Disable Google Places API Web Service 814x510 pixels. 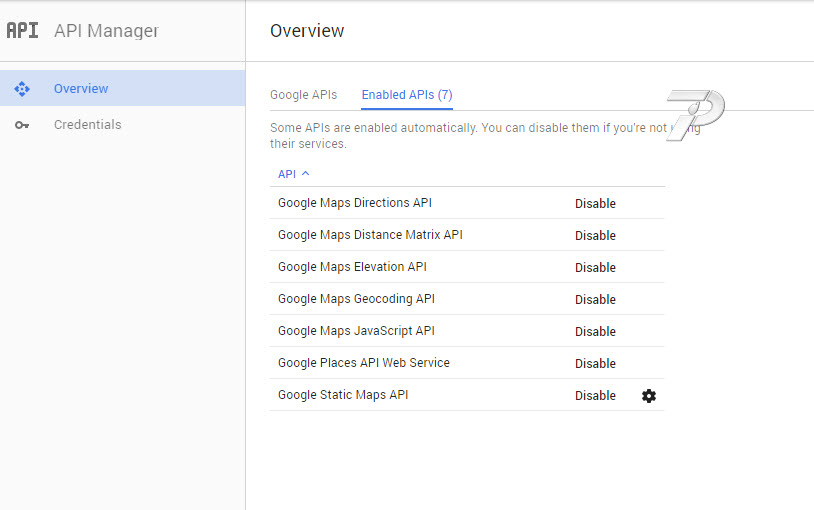pos(595,364)
